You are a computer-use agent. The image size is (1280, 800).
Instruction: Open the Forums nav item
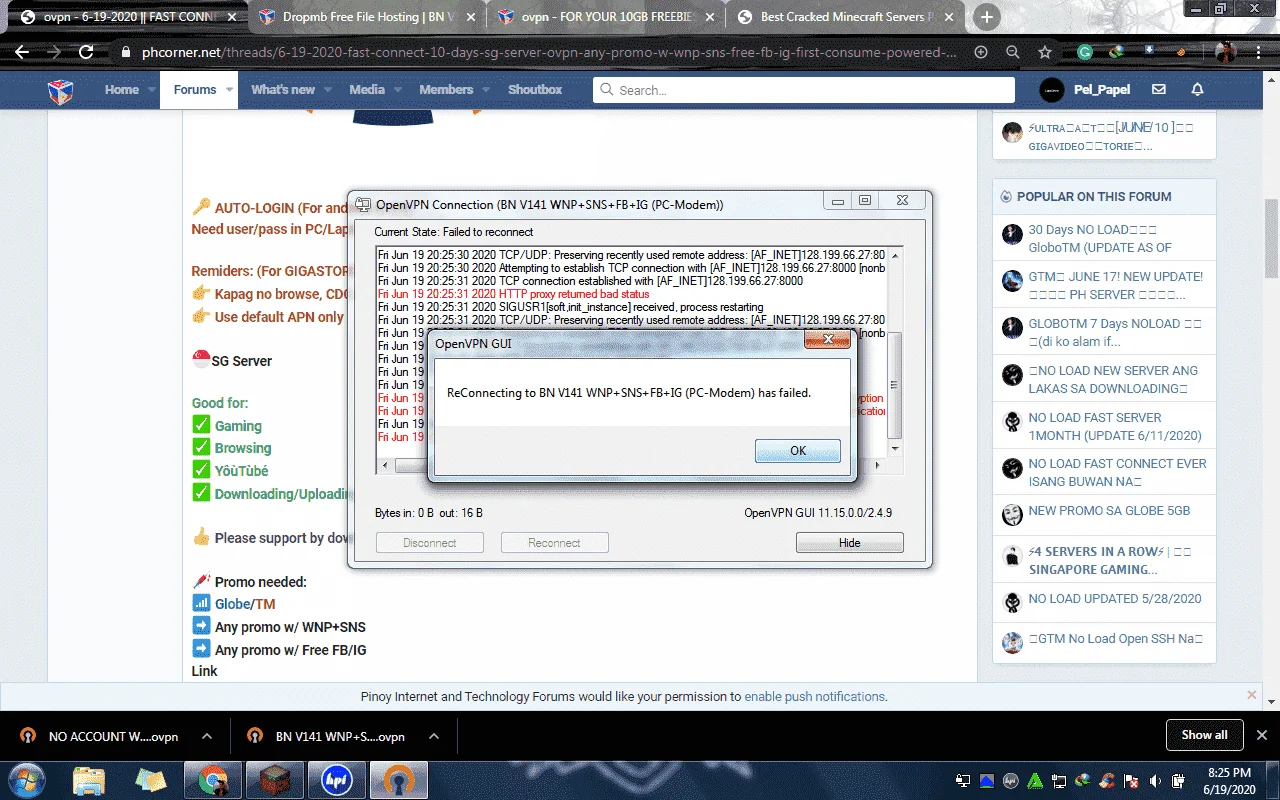(x=195, y=90)
